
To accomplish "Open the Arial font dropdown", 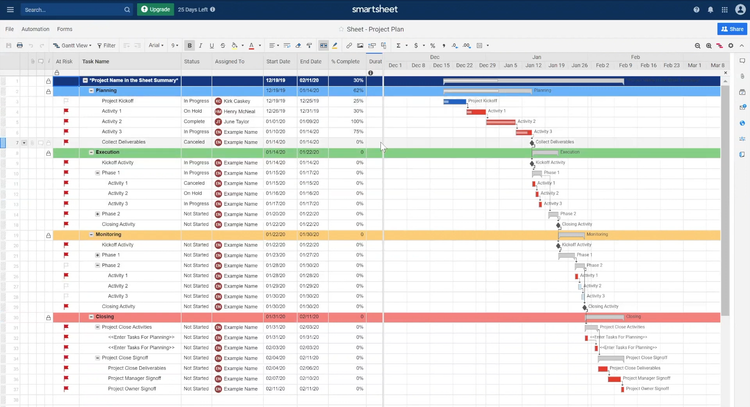I will point(156,45).
